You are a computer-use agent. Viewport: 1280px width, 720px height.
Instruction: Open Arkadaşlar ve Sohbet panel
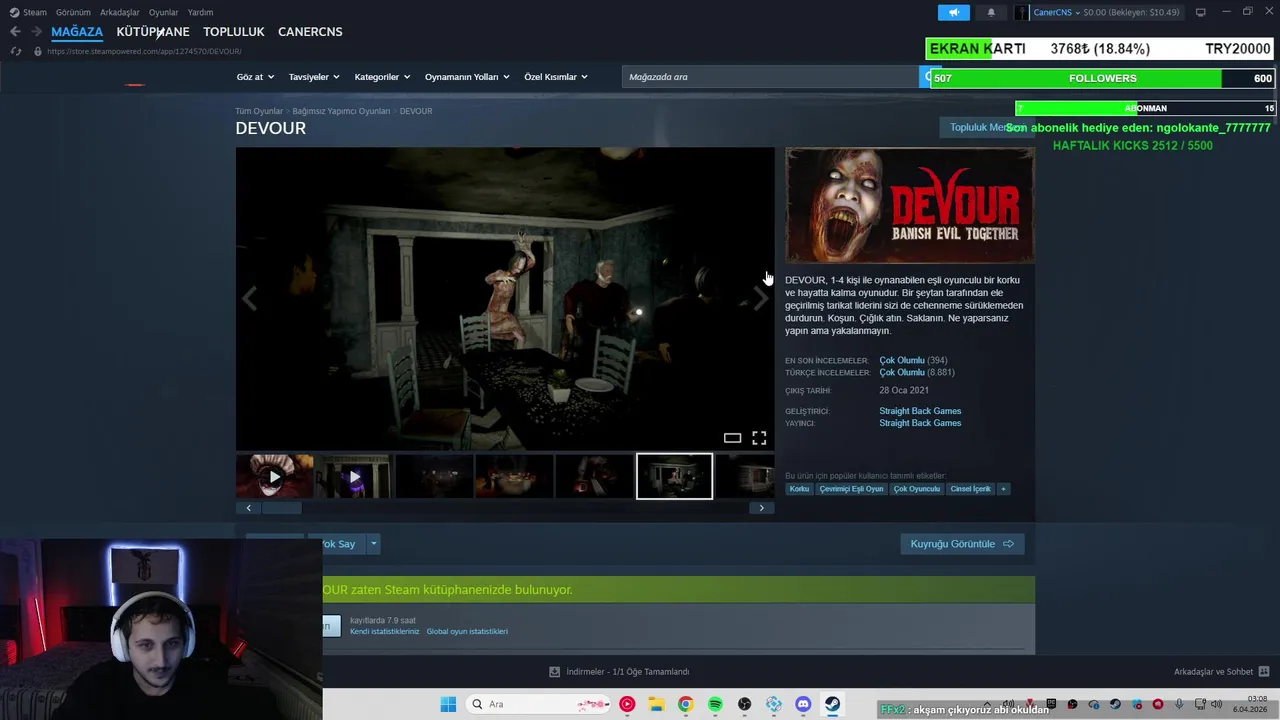1222,672
